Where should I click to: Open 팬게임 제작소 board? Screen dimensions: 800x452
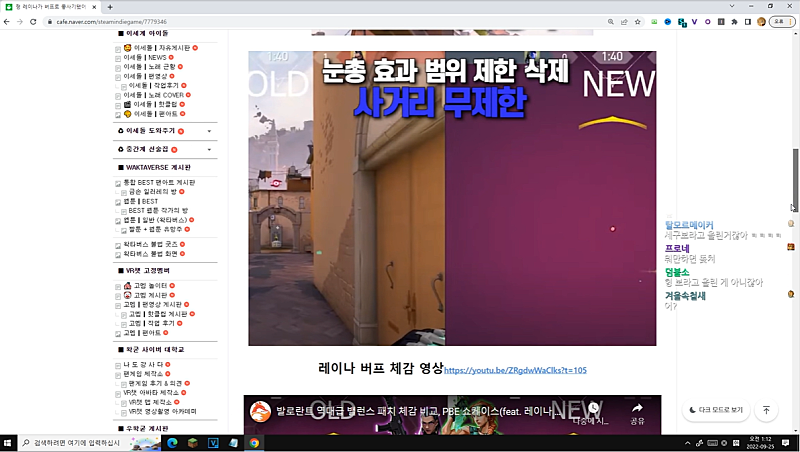pyautogui.click(x=143, y=374)
